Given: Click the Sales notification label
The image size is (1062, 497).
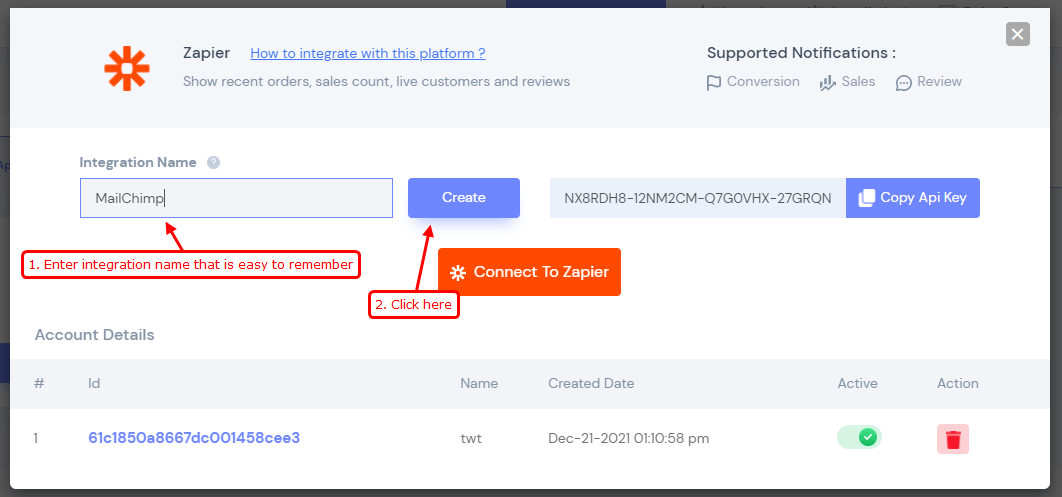Looking at the screenshot, I should pyautogui.click(x=858, y=82).
